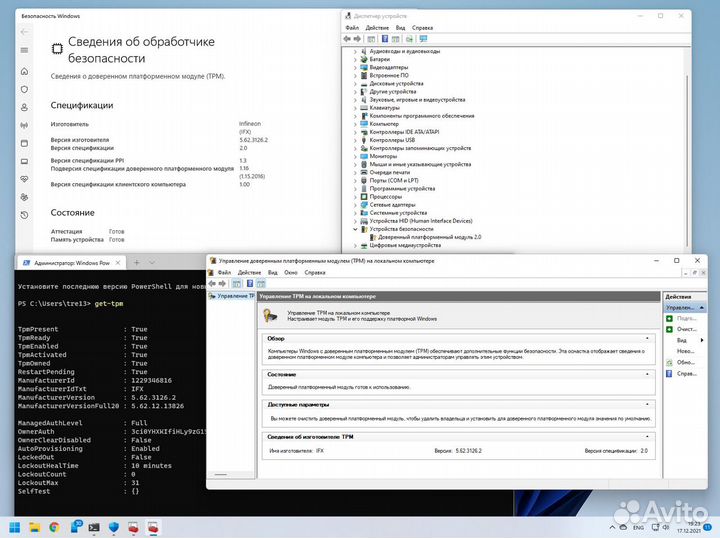This screenshot has height=538, width=720.
Task: Collapse the Состояние section in TPM Management
Action: [647, 374]
